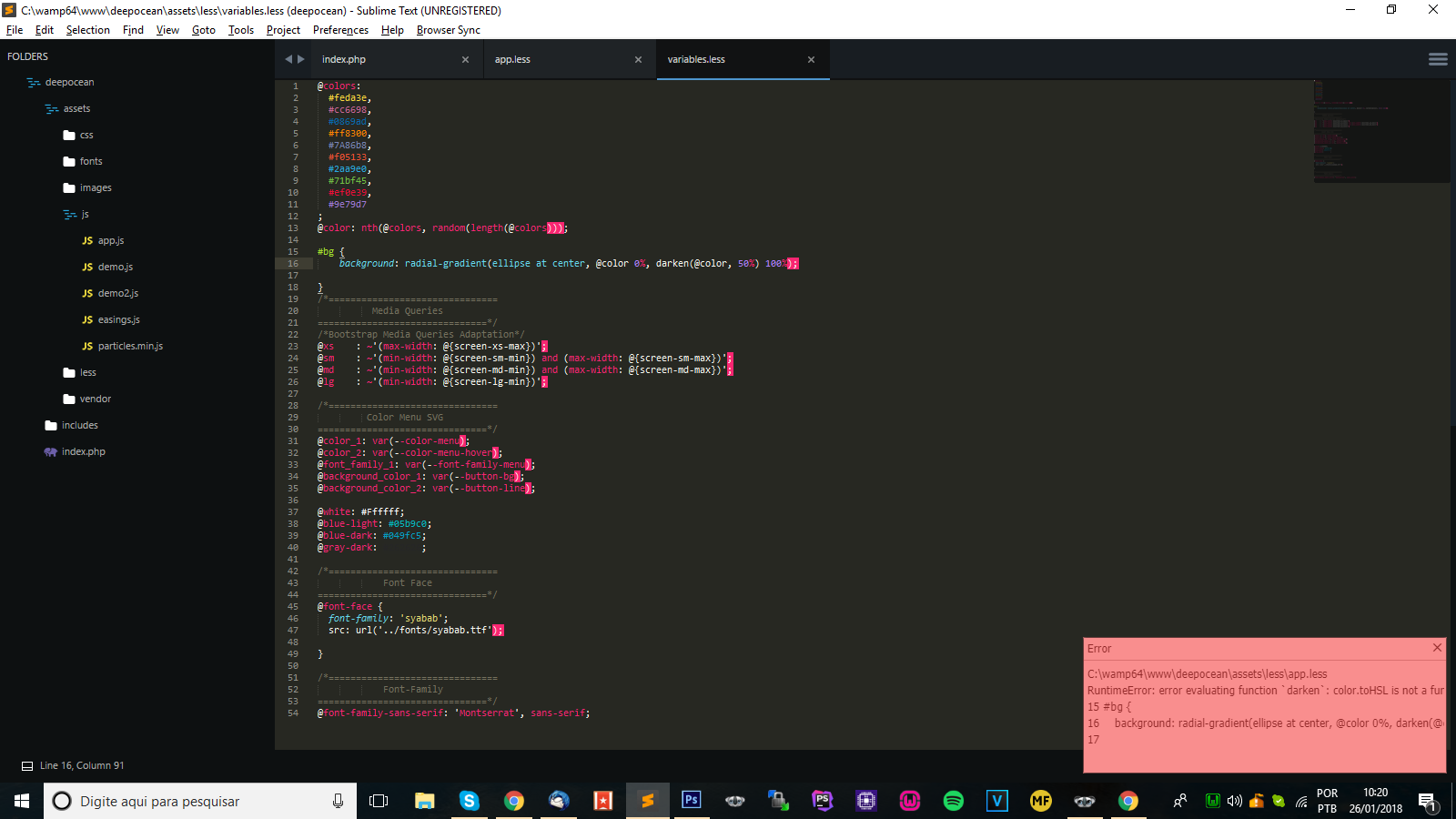Viewport: 1456px width, 819px height.
Task: Open File Explorer from taskbar
Action: tap(425, 801)
